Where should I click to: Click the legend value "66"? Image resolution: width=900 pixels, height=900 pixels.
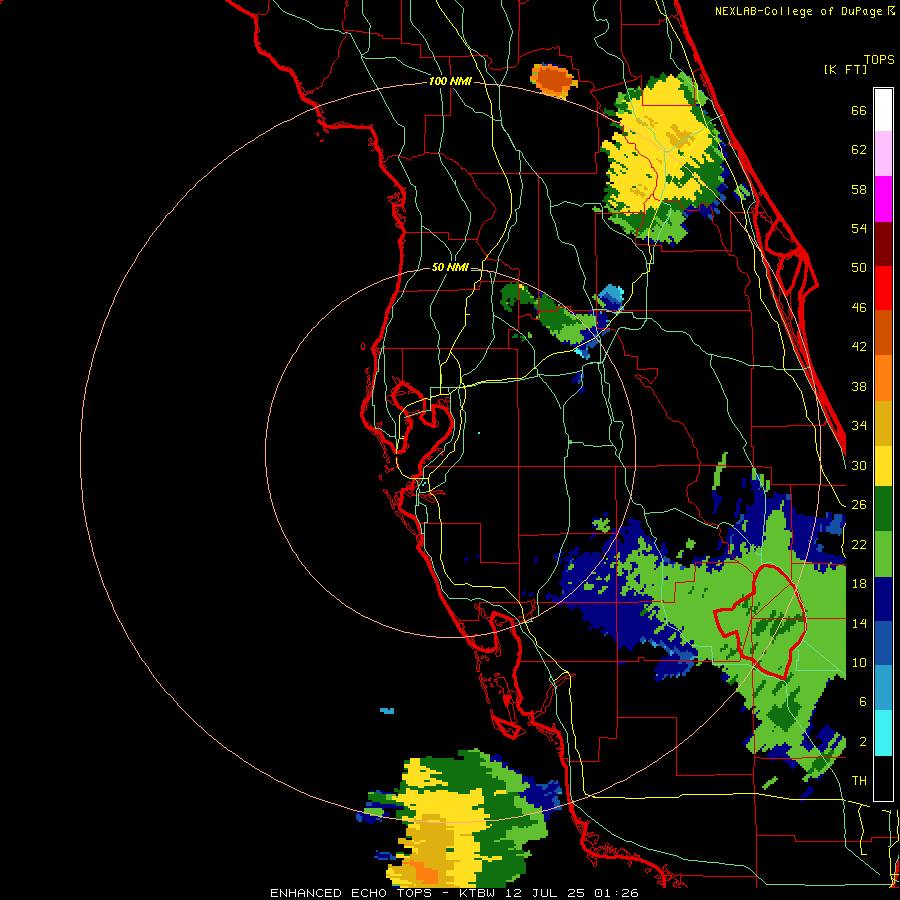[859, 111]
